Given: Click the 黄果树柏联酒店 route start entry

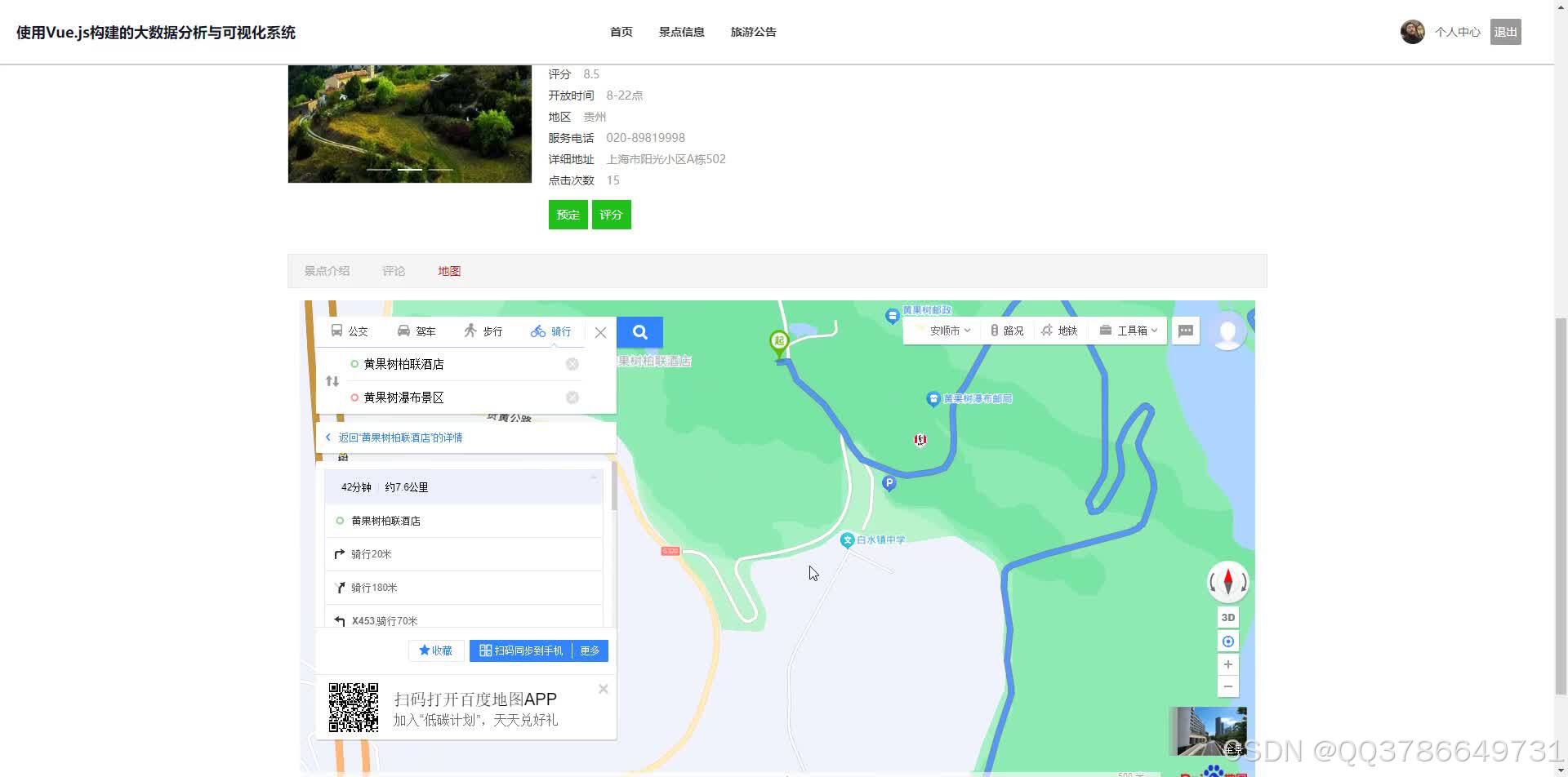Looking at the screenshot, I should (464, 521).
